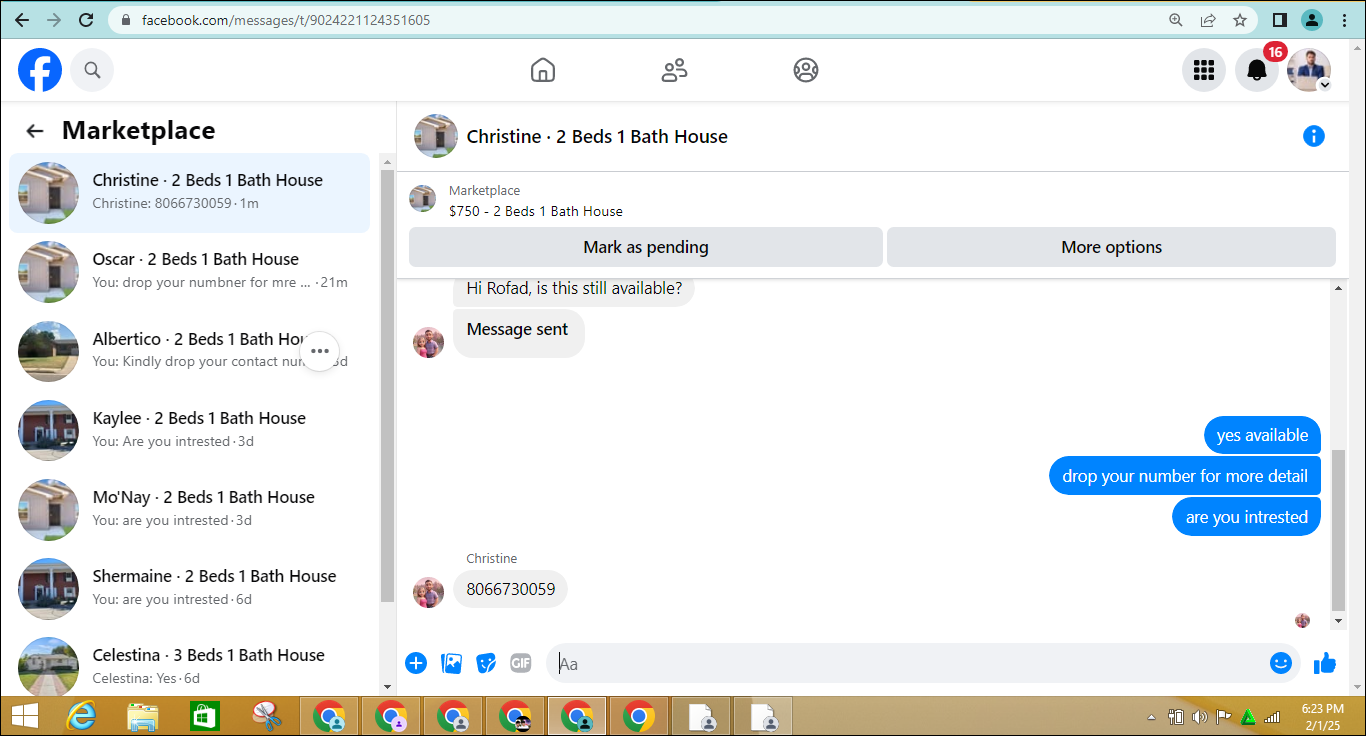Open the Friends icon in top navigation

(x=675, y=70)
